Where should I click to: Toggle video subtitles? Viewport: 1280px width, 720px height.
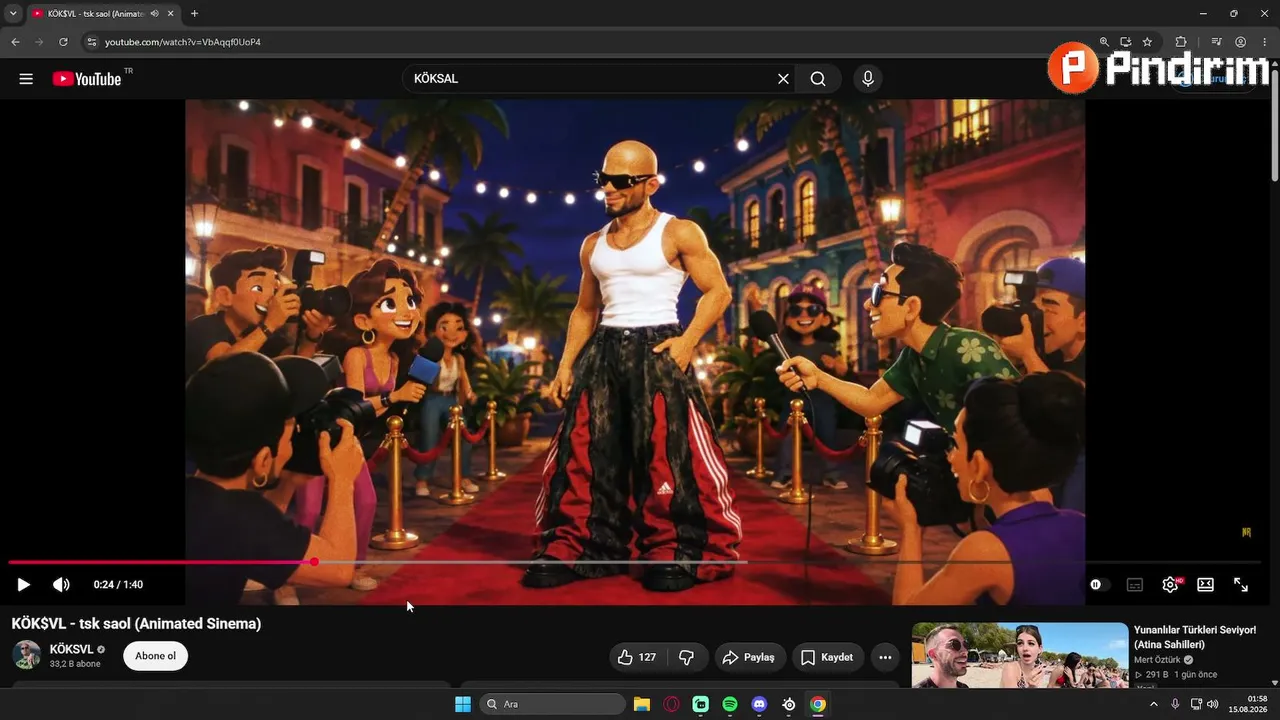click(x=1135, y=585)
